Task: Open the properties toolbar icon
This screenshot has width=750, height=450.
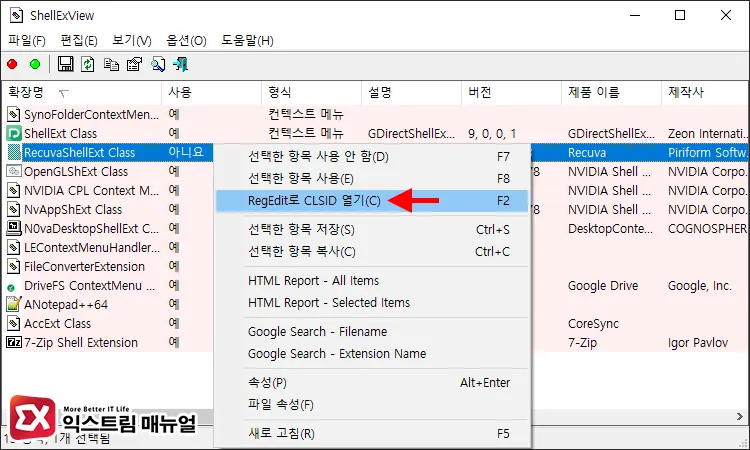Action: 134,64
